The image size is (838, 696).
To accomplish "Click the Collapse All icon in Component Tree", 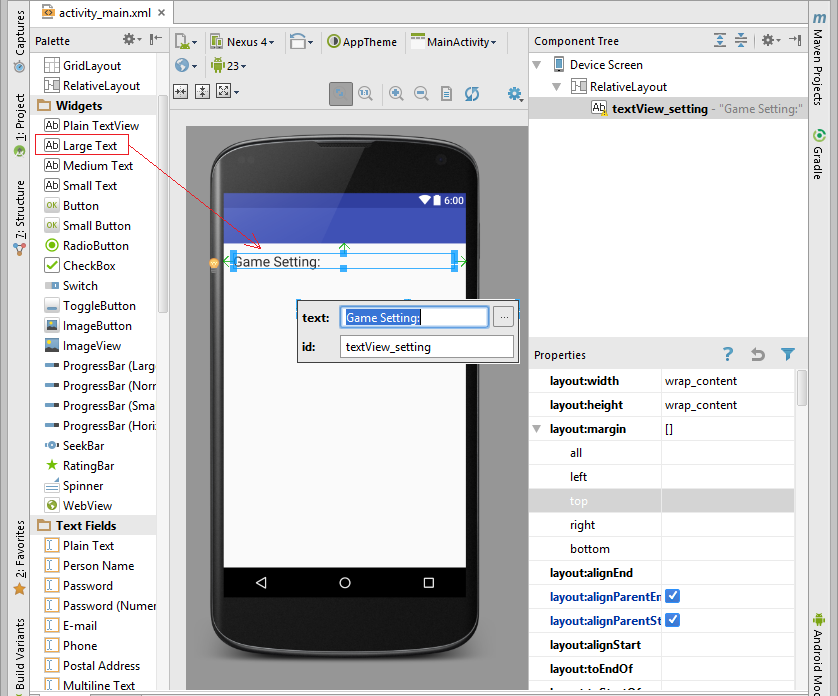I will pyautogui.click(x=740, y=39).
